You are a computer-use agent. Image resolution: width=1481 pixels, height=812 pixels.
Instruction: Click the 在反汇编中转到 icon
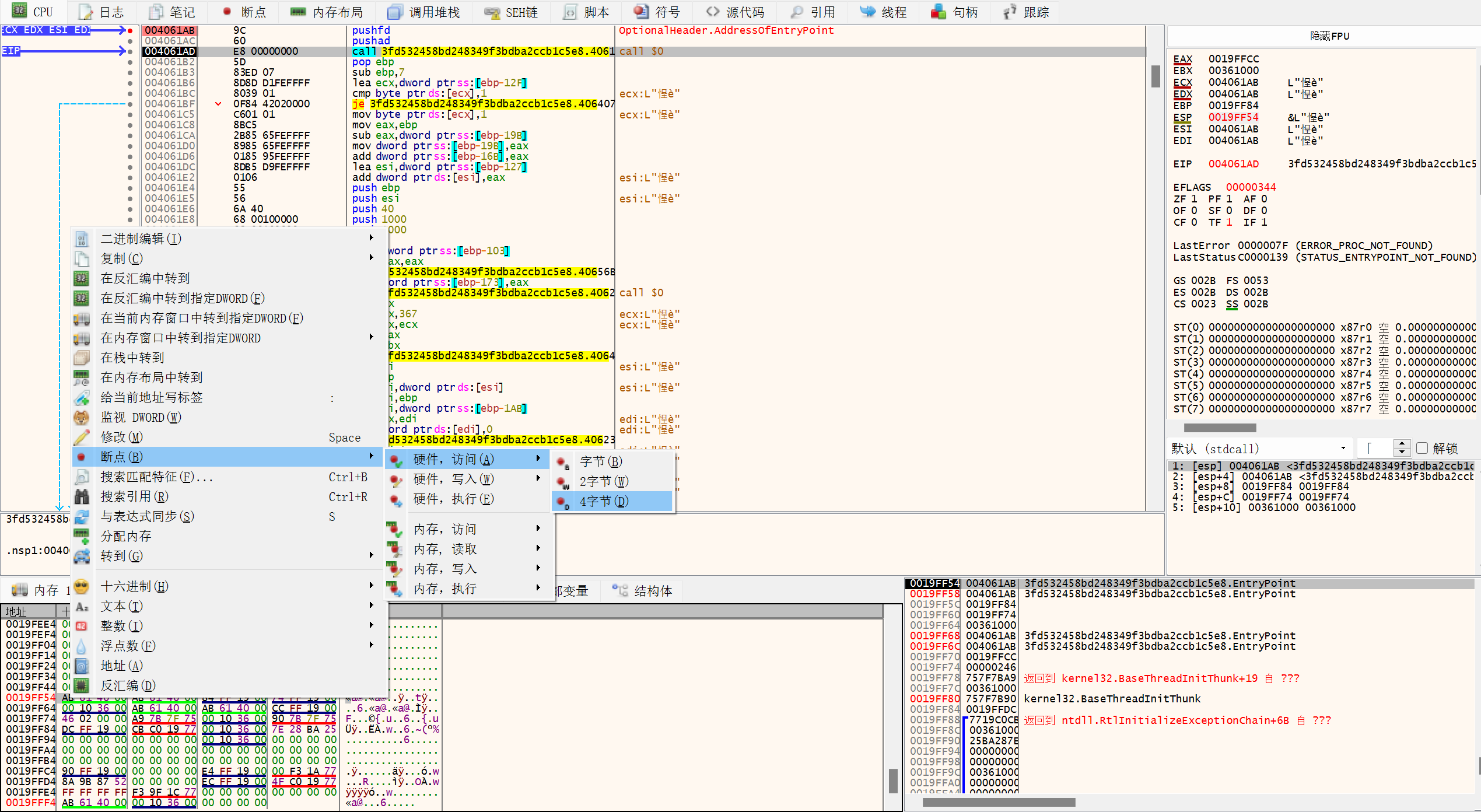(82, 278)
